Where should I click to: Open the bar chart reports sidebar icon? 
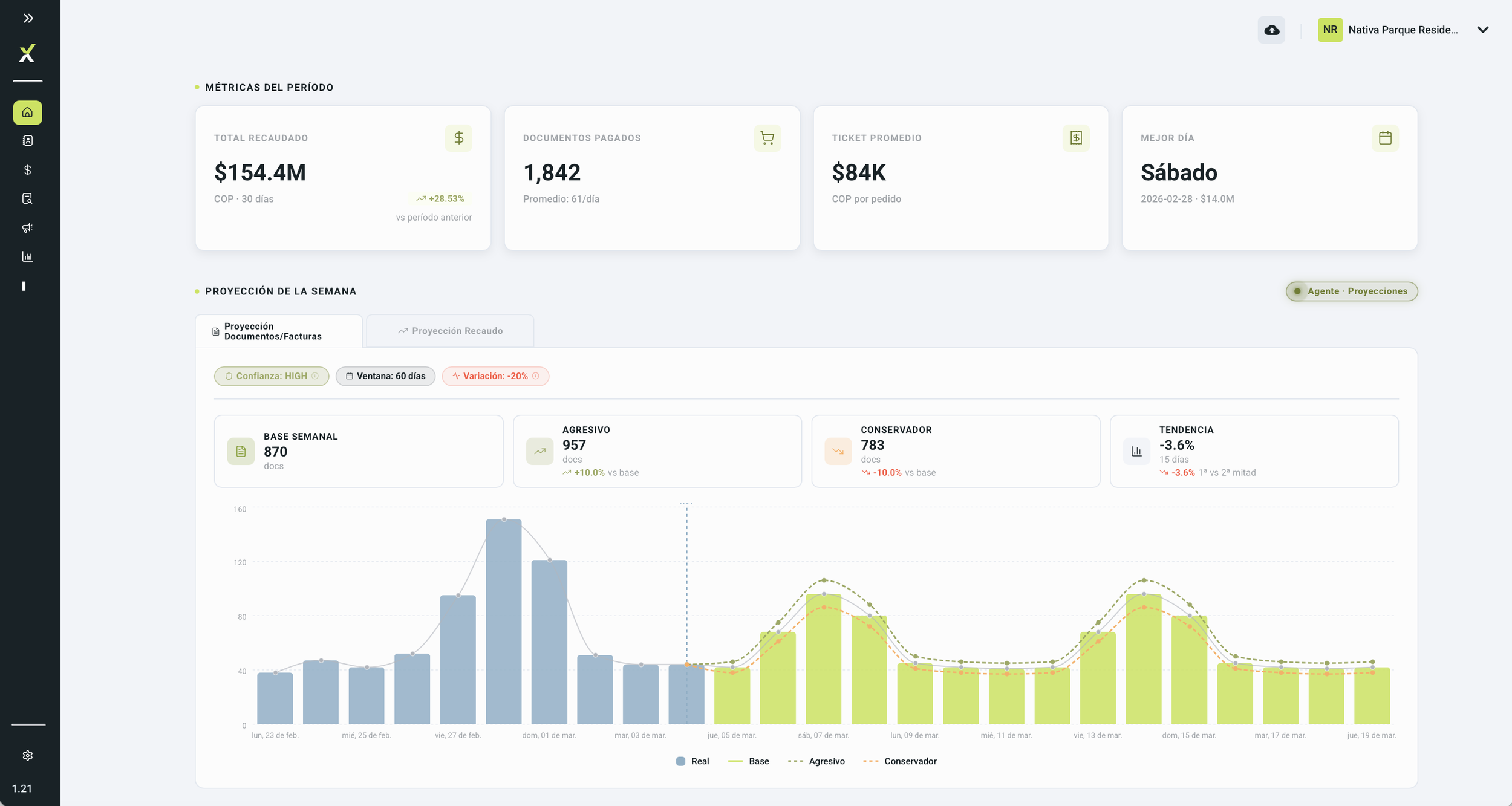pyautogui.click(x=28, y=257)
